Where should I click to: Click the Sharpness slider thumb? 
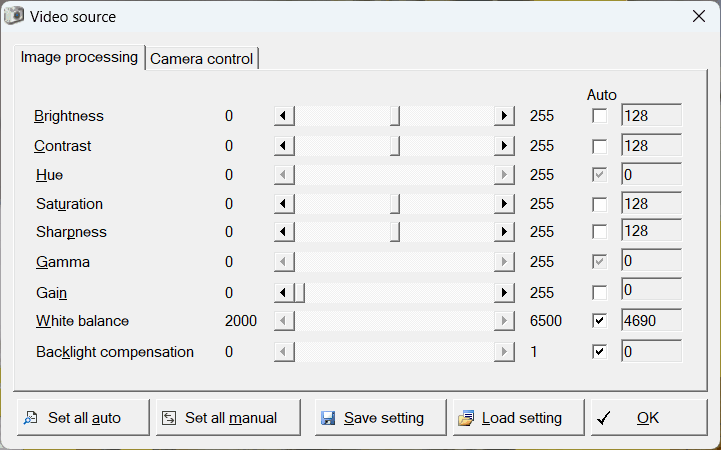395,232
